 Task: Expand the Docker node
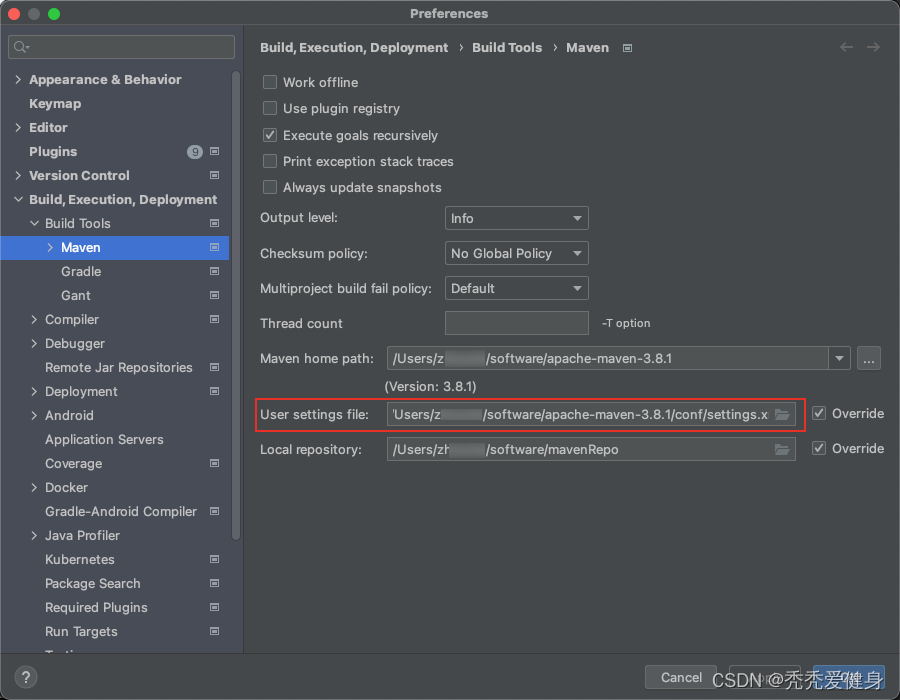pos(34,487)
